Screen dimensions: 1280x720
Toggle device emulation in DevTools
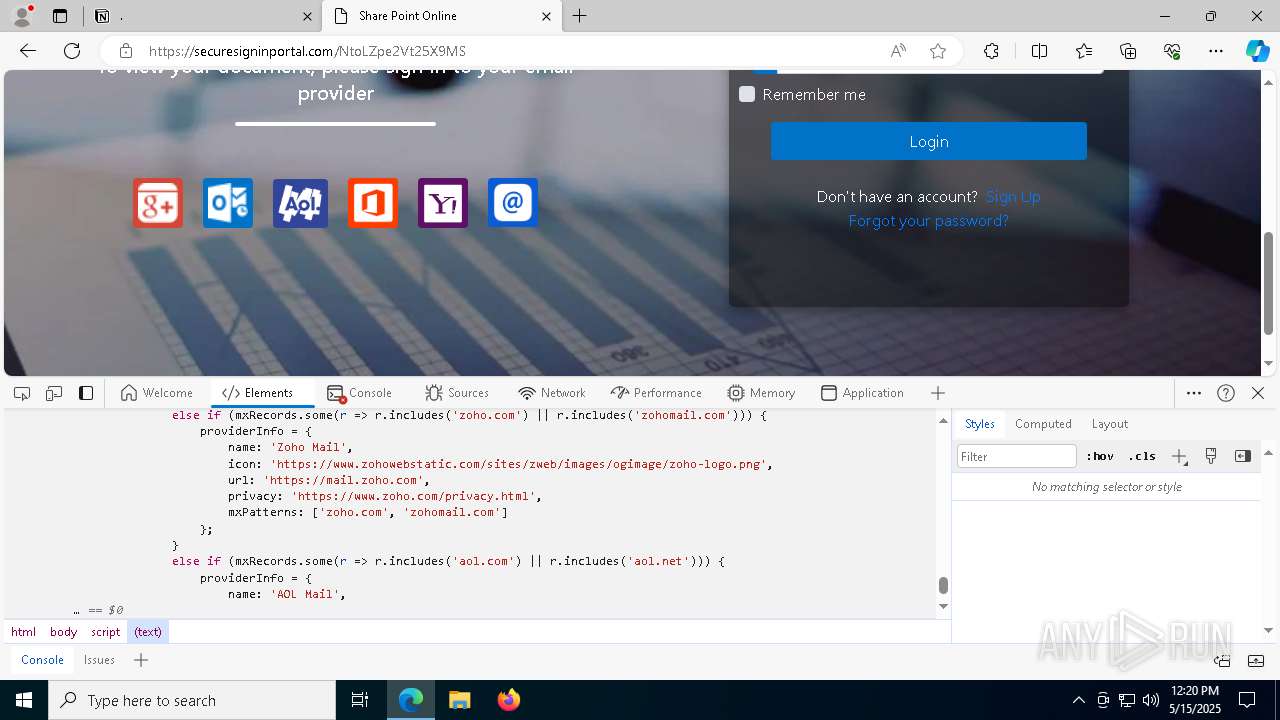click(54, 393)
